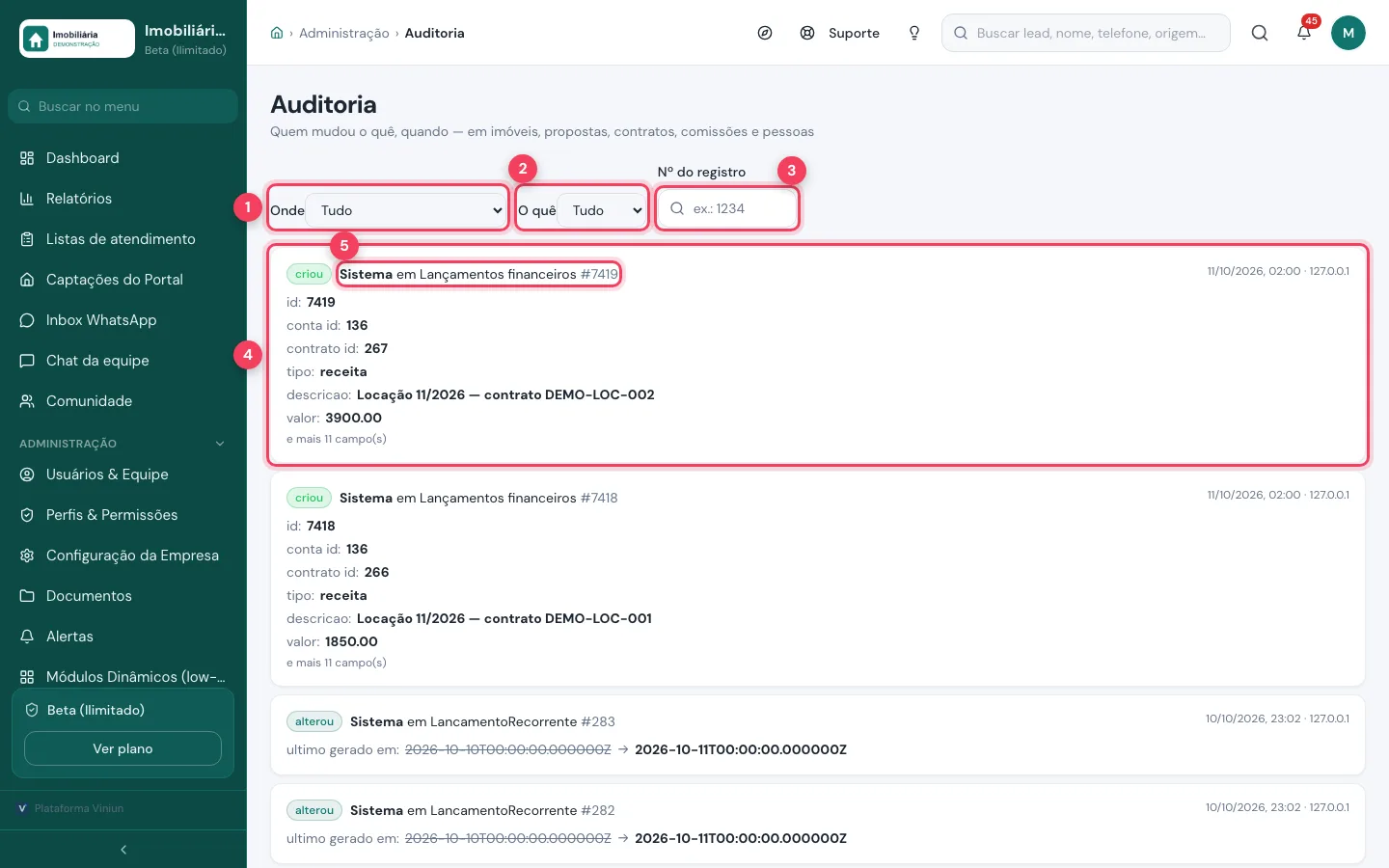Click the alterou badge on record #282

click(314, 810)
